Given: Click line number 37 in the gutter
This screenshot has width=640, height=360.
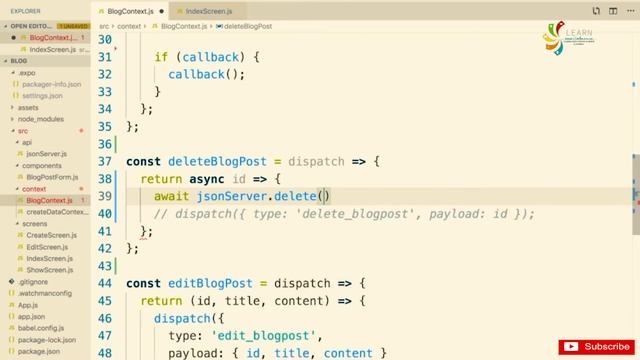Looking at the screenshot, I should 105,162.
